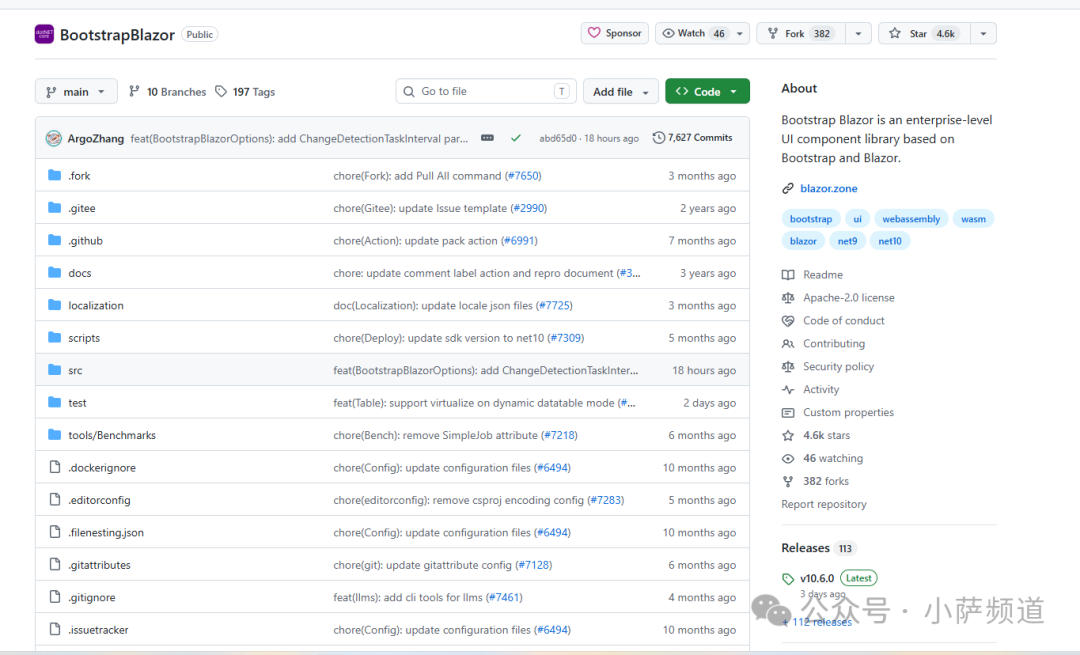Star the repository
Viewport: 1080px width, 655px height.
point(924,33)
